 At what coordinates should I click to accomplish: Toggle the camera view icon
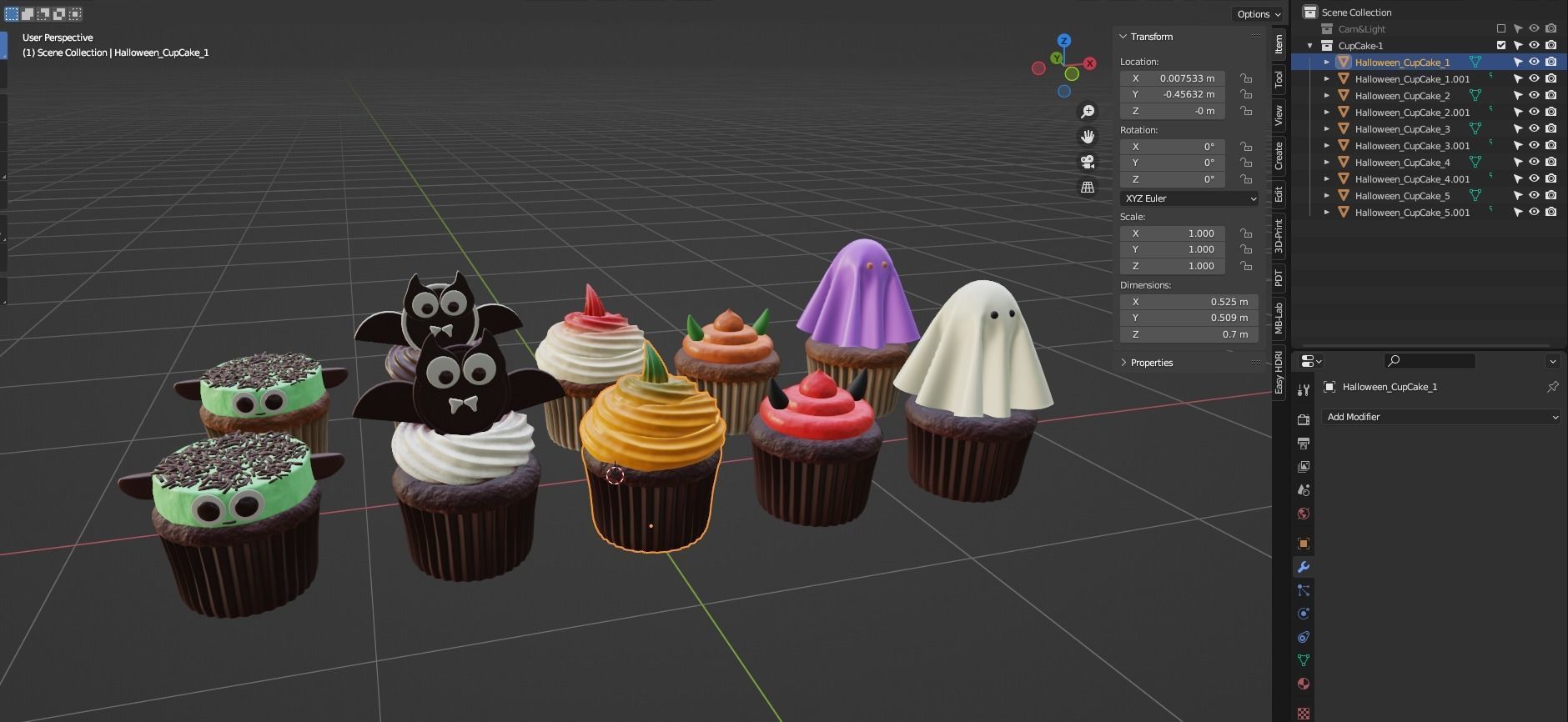point(1088,162)
